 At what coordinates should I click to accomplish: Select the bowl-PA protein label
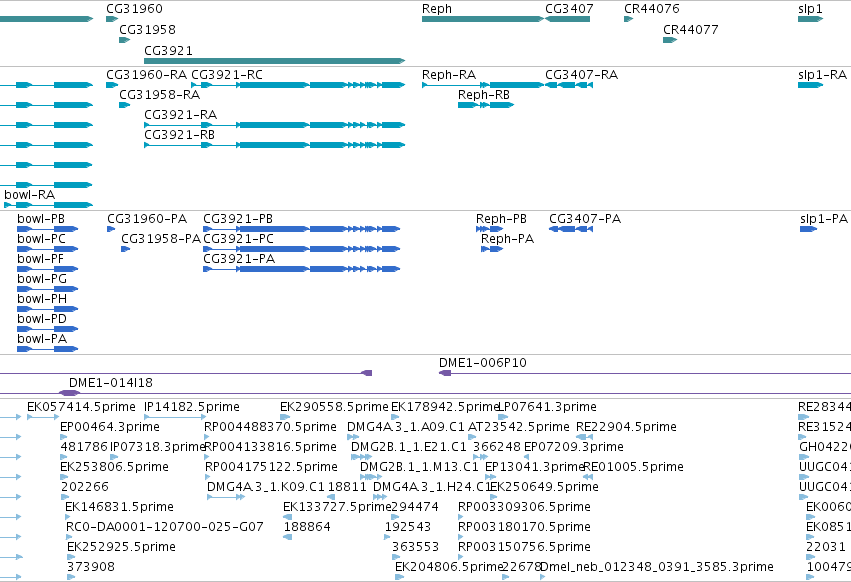pyautogui.click(x=42, y=339)
